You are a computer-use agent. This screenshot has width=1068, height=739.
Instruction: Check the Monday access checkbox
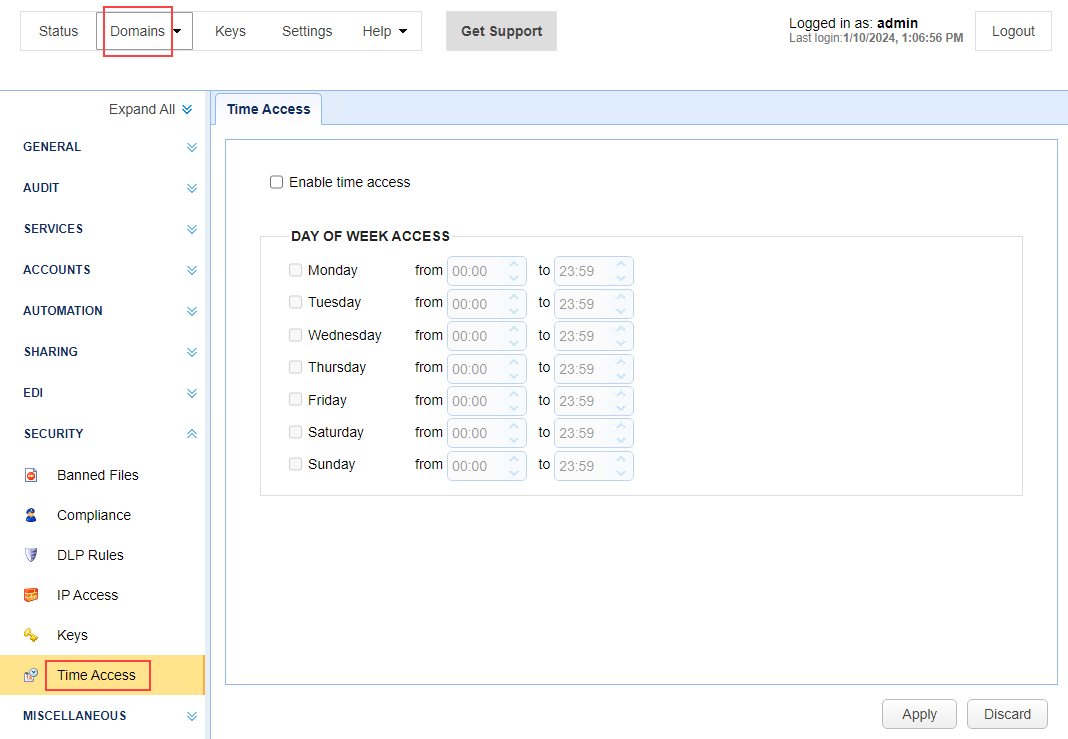pyautogui.click(x=295, y=270)
